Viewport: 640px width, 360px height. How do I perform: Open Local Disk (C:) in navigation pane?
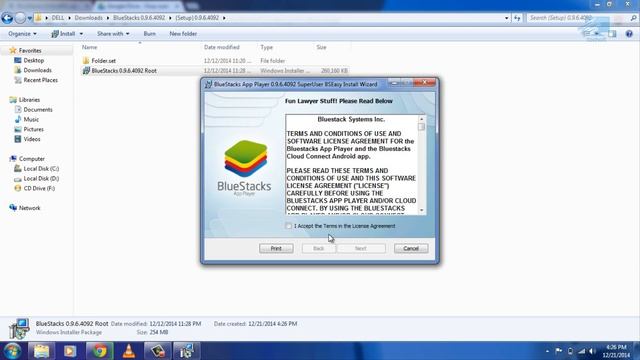[x=41, y=169]
